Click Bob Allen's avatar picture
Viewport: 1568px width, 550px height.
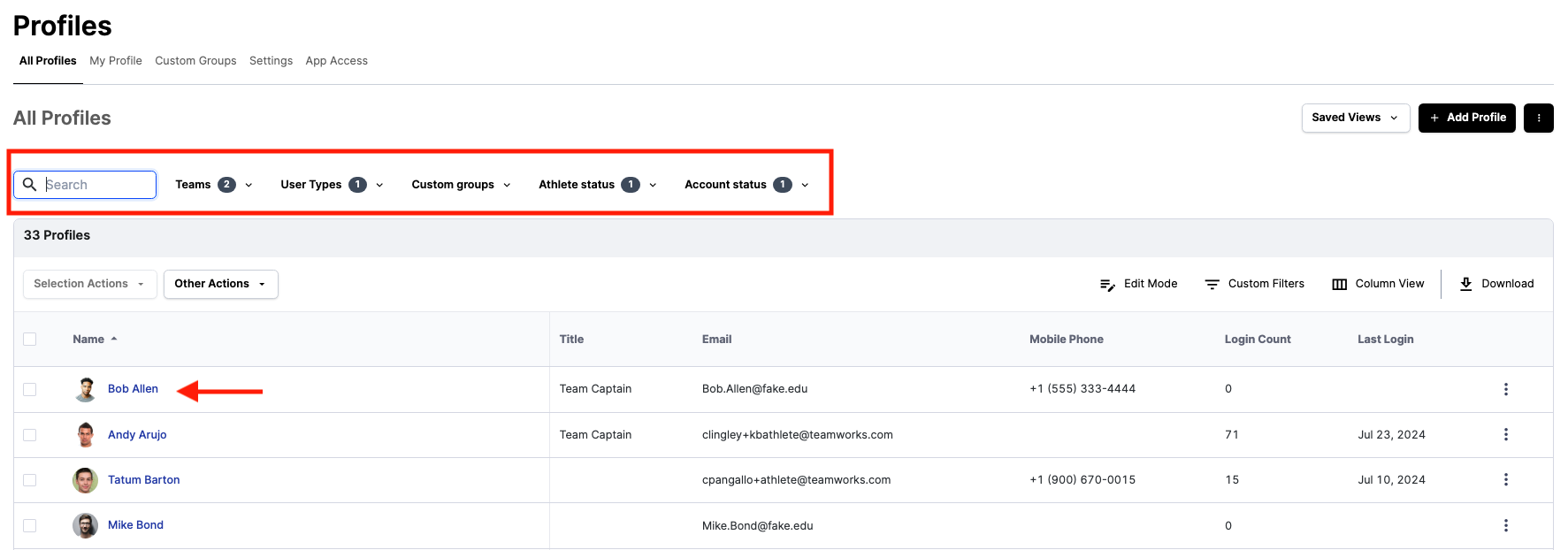(86, 389)
